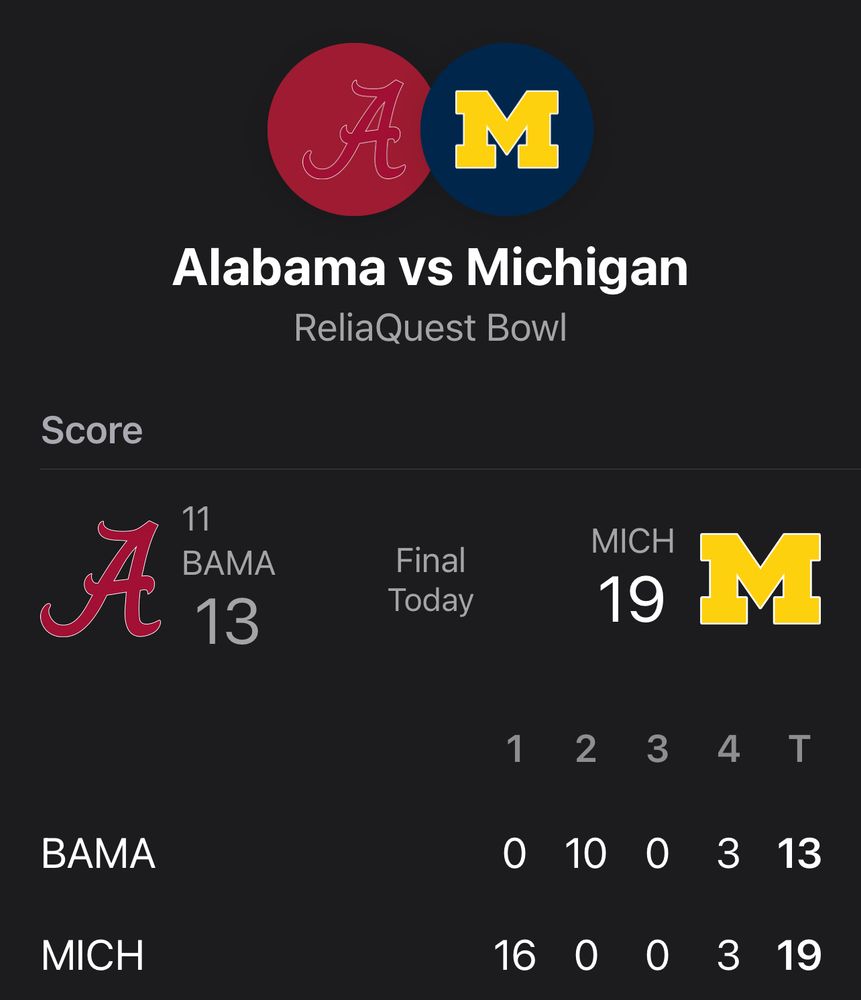Tap the ReliaQuest Bowl subtitle

(430, 328)
